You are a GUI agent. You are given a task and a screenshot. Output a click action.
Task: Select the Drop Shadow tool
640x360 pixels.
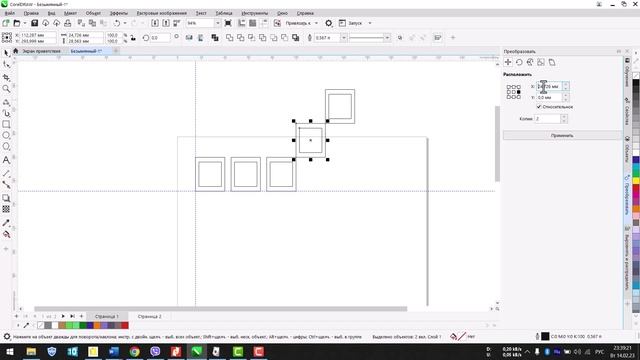click(x=6, y=198)
